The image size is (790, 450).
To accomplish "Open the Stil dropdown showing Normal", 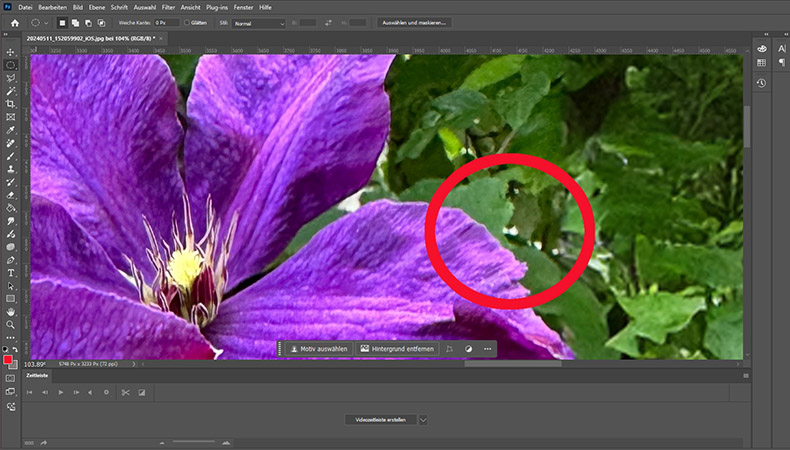I will pos(258,22).
